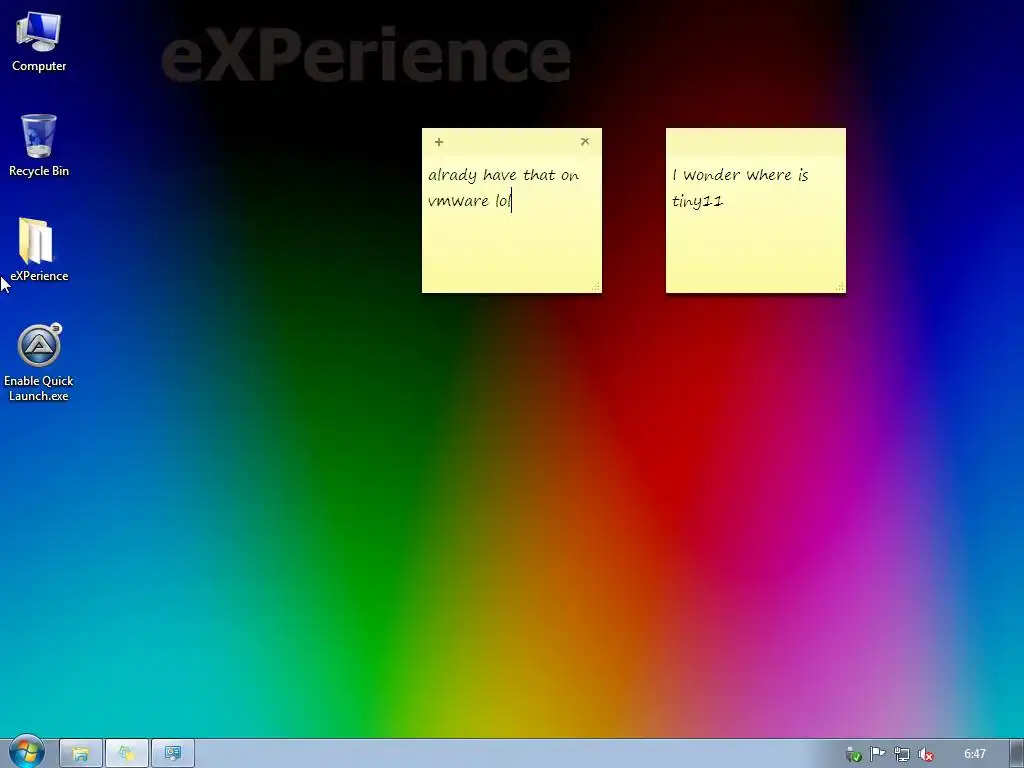Open the second taskbar button
1024x768 pixels.
tap(127, 754)
